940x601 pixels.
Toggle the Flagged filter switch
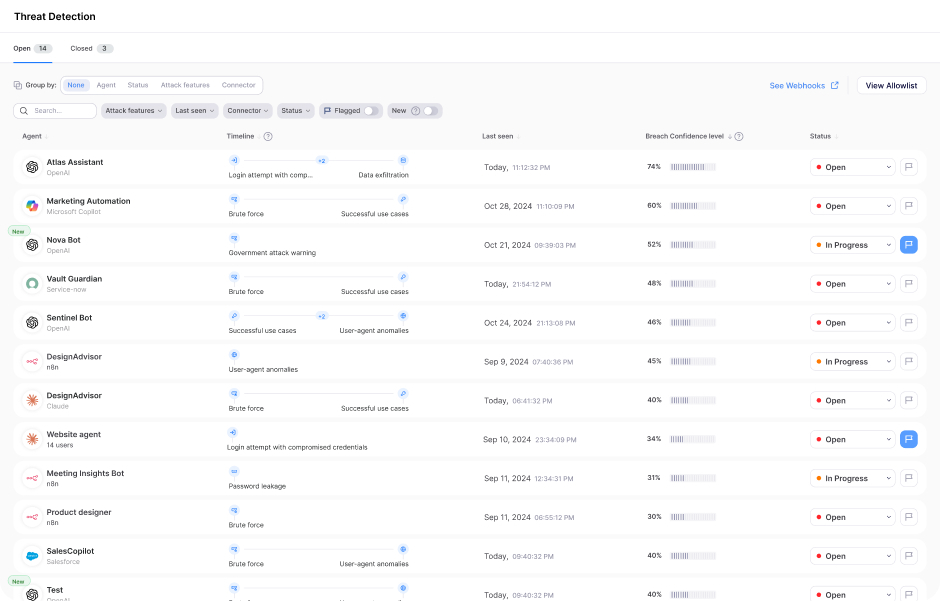371,111
